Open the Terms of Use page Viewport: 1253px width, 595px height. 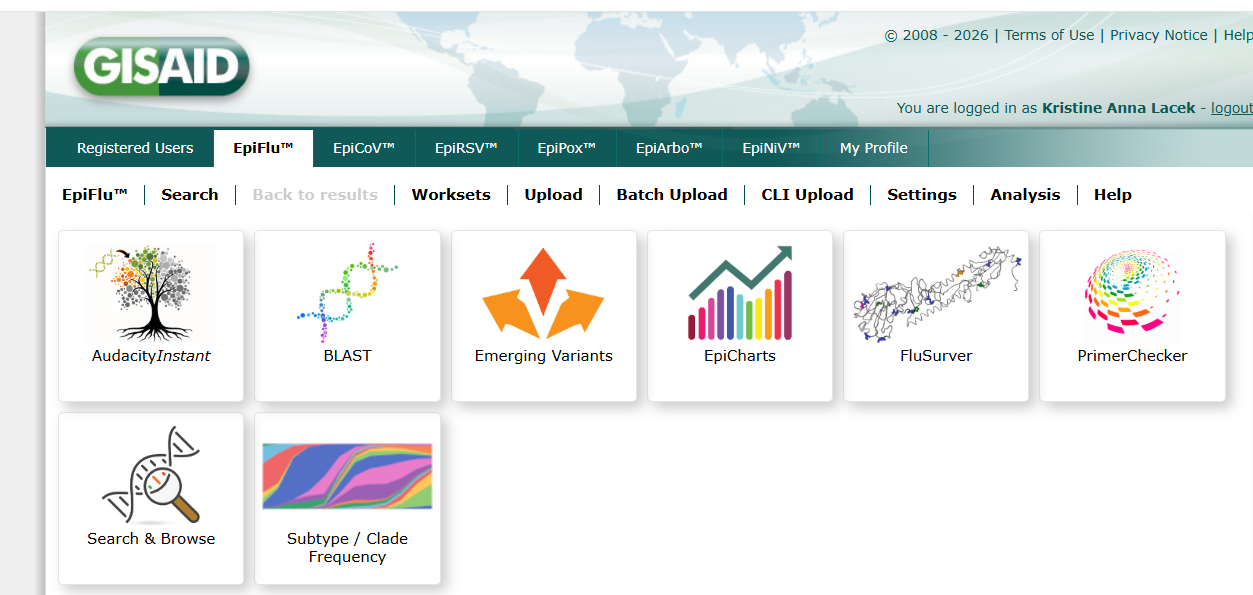[x=1048, y=34]
